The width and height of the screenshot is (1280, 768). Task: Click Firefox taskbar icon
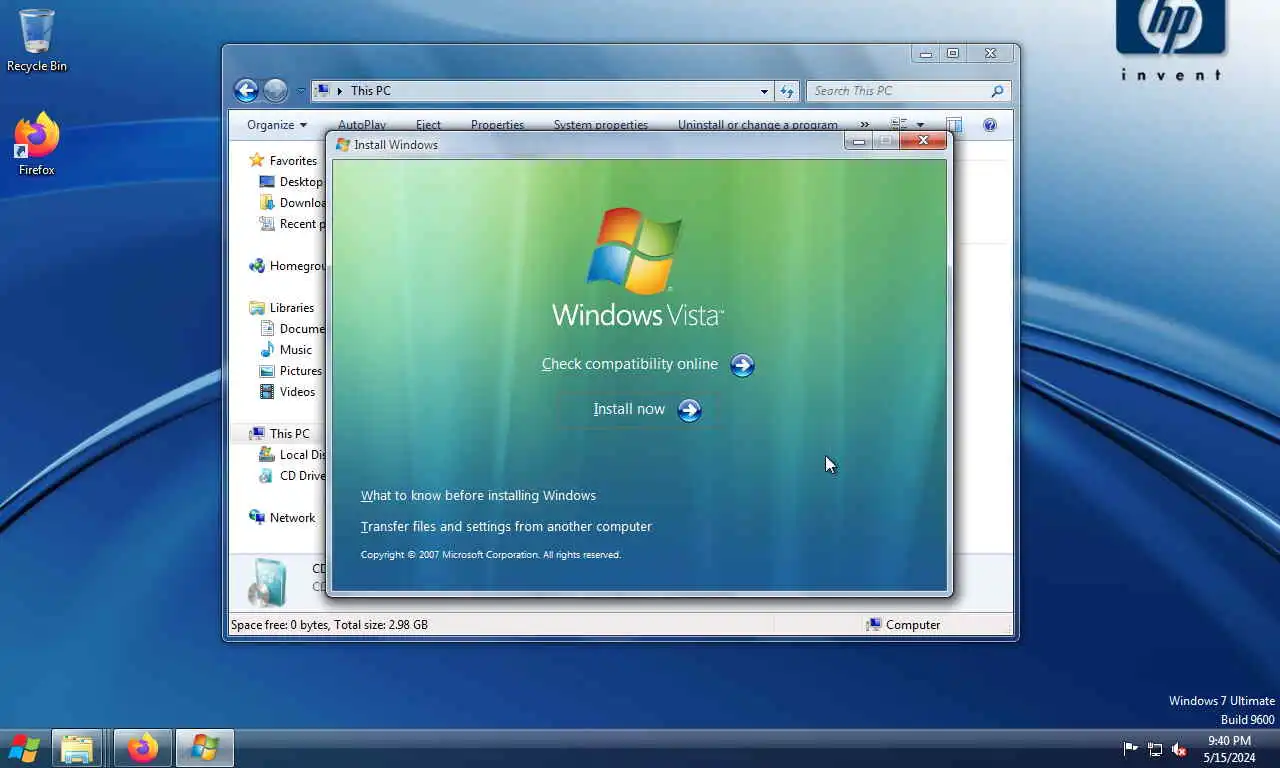coord(142,748)
